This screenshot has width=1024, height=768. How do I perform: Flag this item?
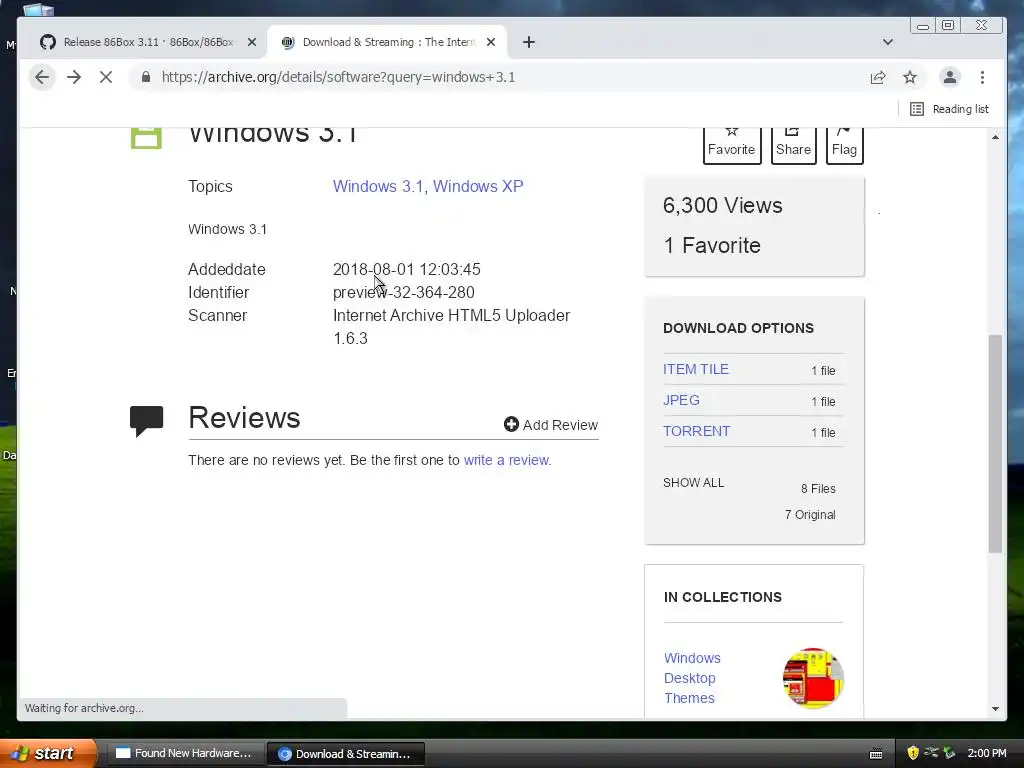pos(844,144)
